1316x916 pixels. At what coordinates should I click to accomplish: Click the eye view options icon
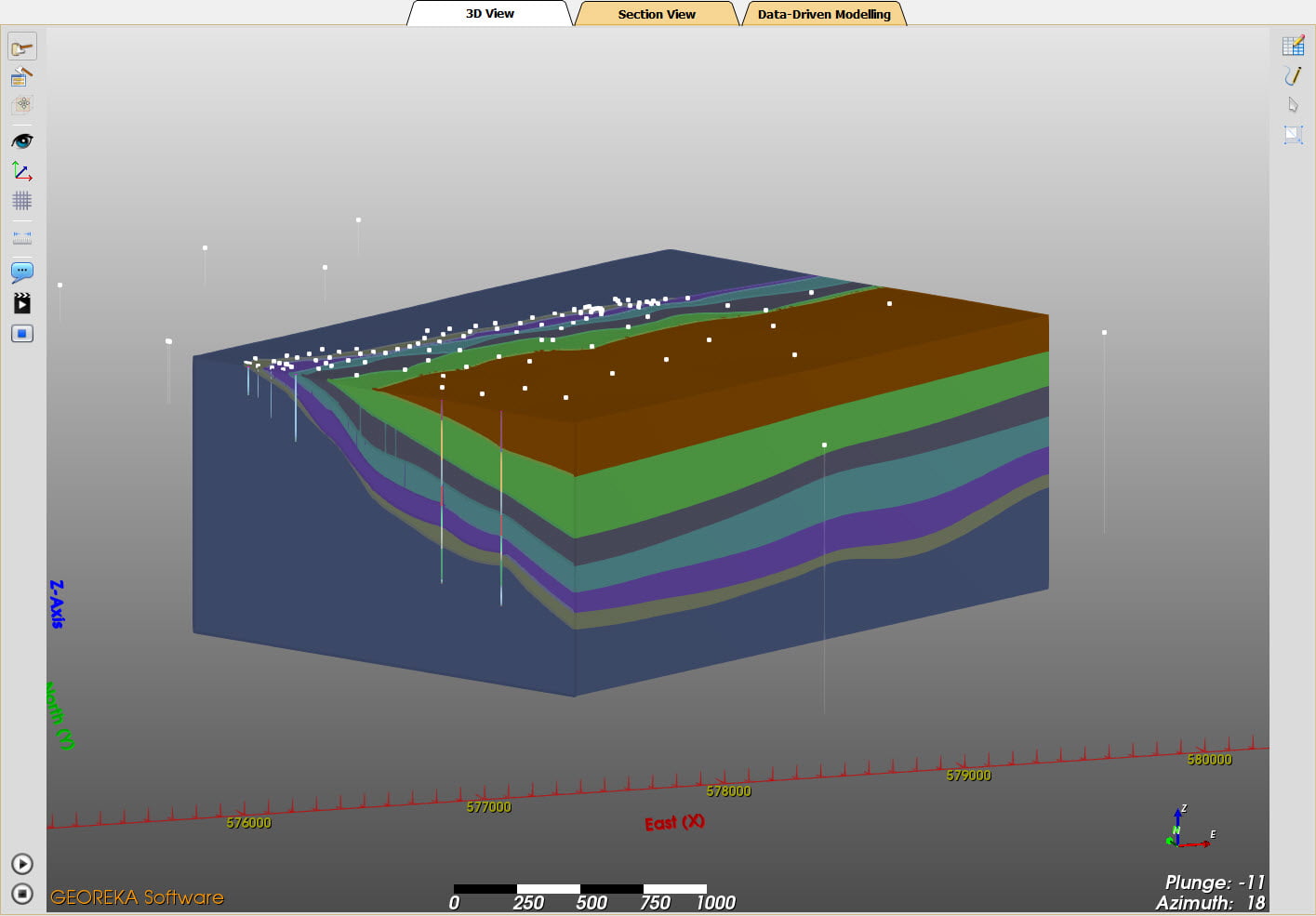(x=21, y=140)
